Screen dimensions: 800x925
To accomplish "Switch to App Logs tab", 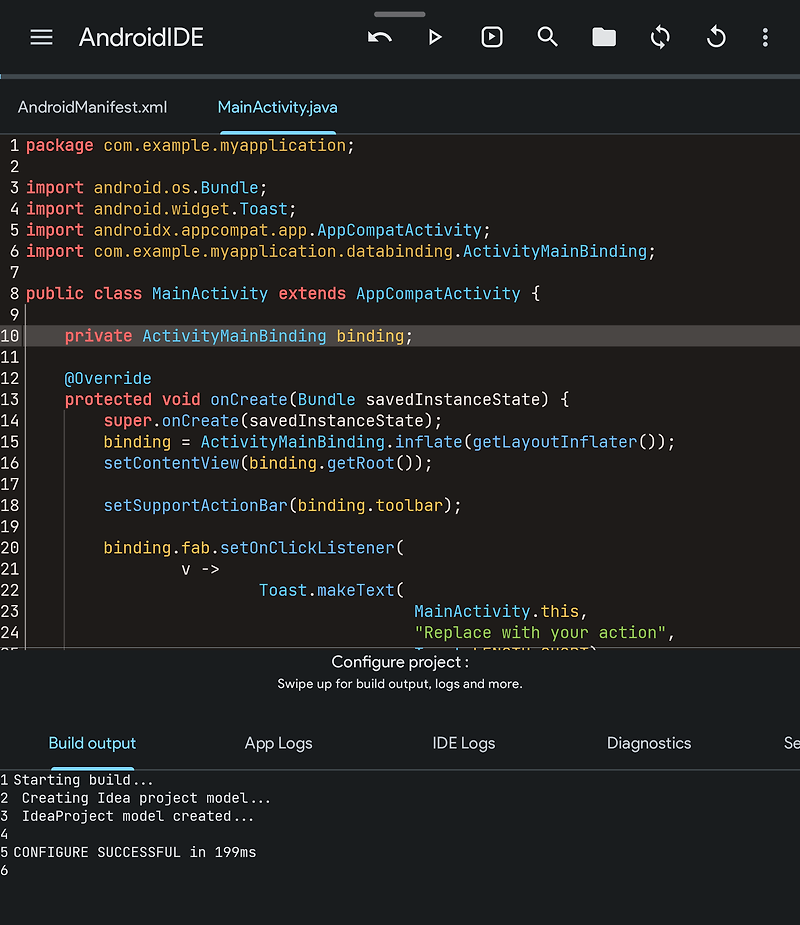I will coord(278,743).
